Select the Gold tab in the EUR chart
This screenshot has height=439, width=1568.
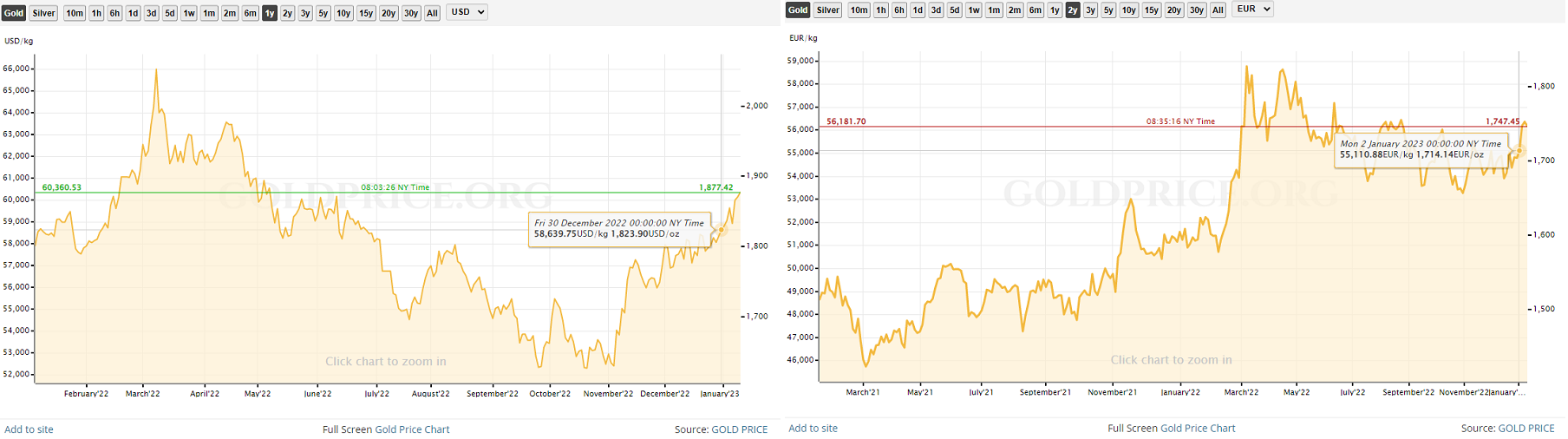[x=798, y=10]
